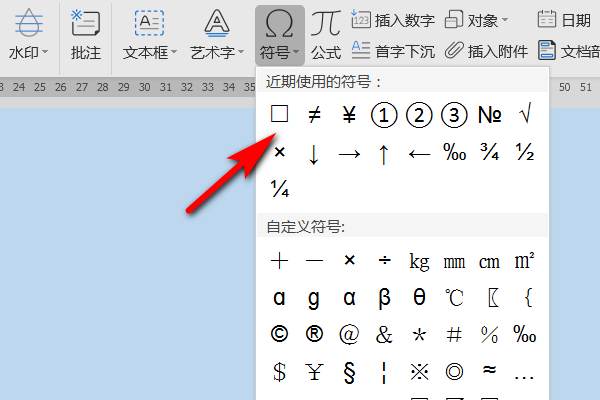The width and height of the screenshot is (600, 400).
Task: Click the 文本框 text box icon
Action: point(149,23)
